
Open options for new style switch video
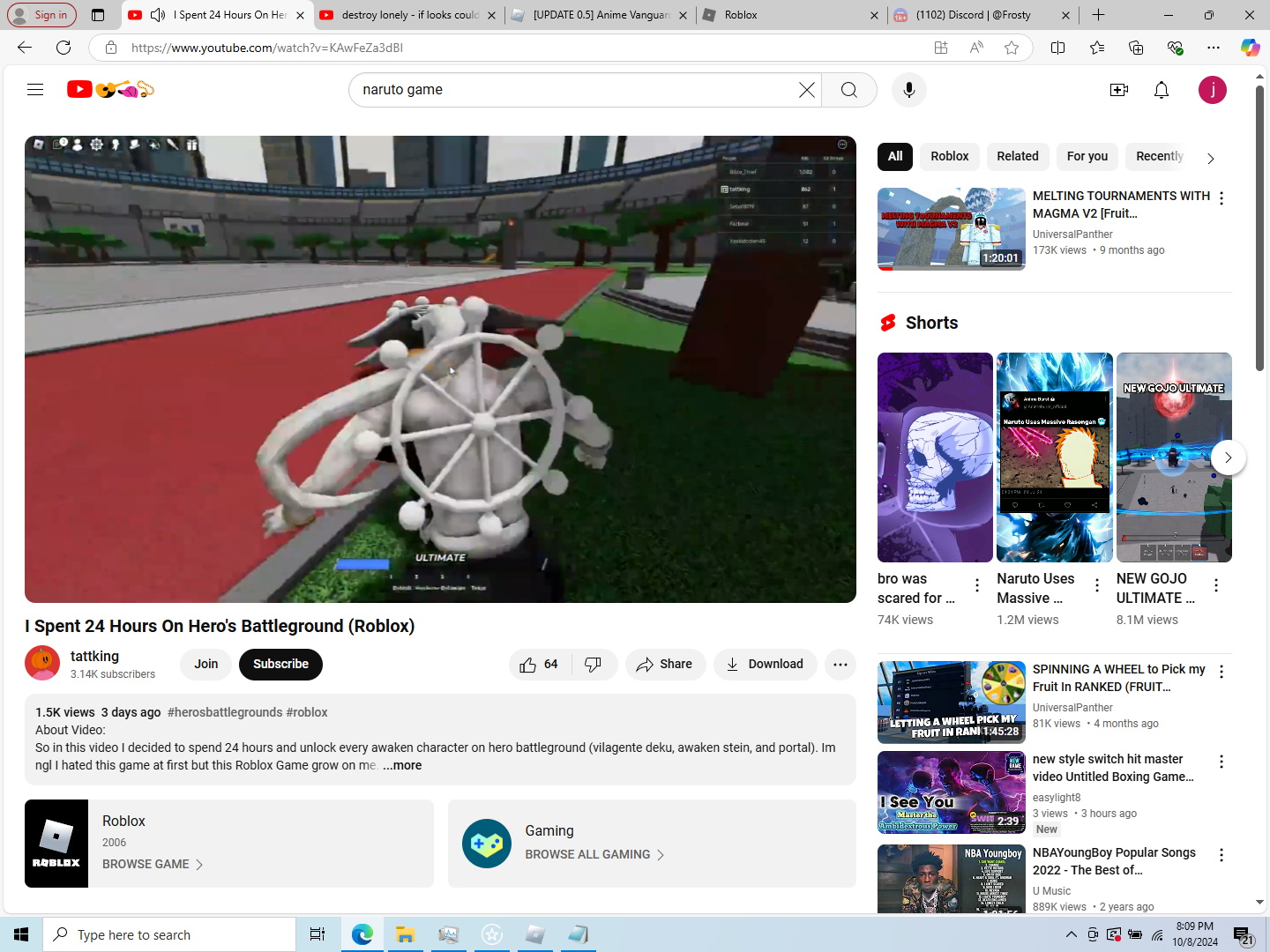point(1221,762)
